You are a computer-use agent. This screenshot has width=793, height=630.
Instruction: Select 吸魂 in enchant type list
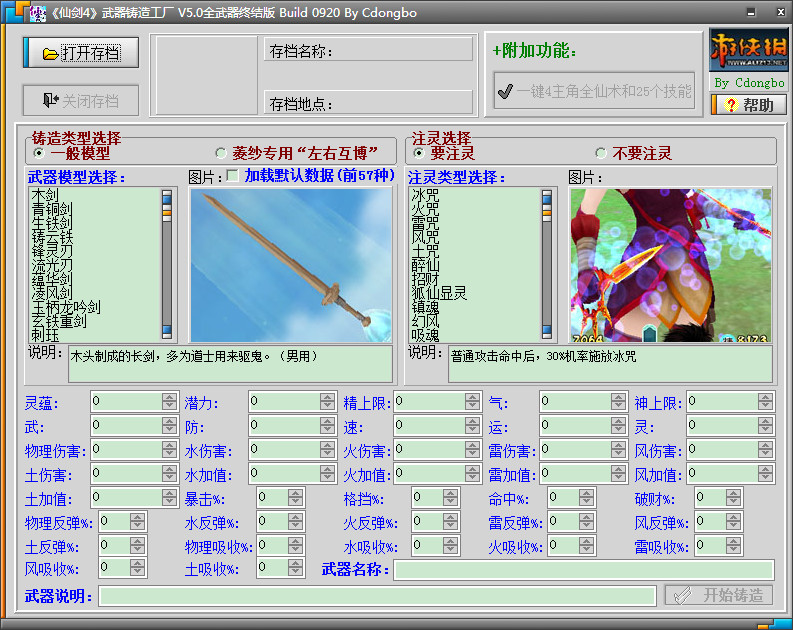(425, 335)
